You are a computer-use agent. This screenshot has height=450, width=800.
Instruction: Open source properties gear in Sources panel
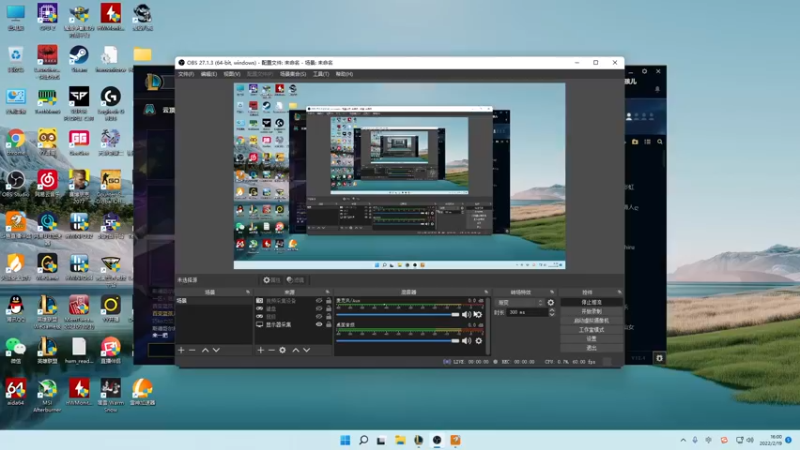[x=283, y=350]
